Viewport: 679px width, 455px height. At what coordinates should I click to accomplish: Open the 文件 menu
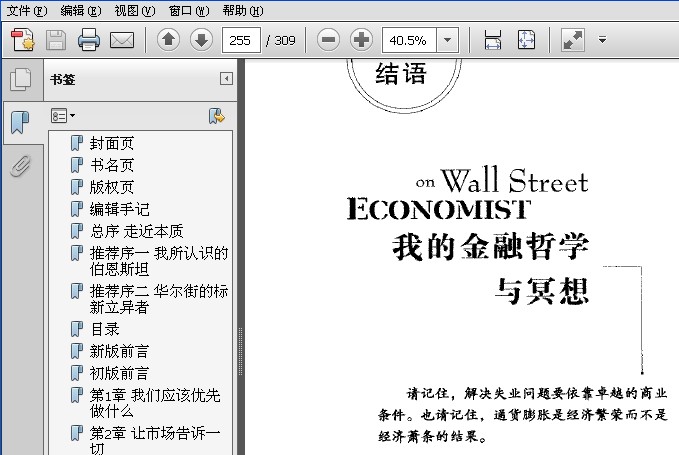26,10
